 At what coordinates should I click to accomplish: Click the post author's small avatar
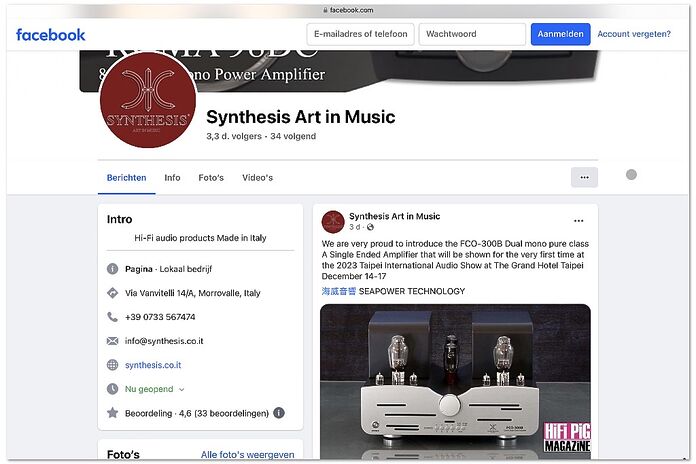point(333,222)
